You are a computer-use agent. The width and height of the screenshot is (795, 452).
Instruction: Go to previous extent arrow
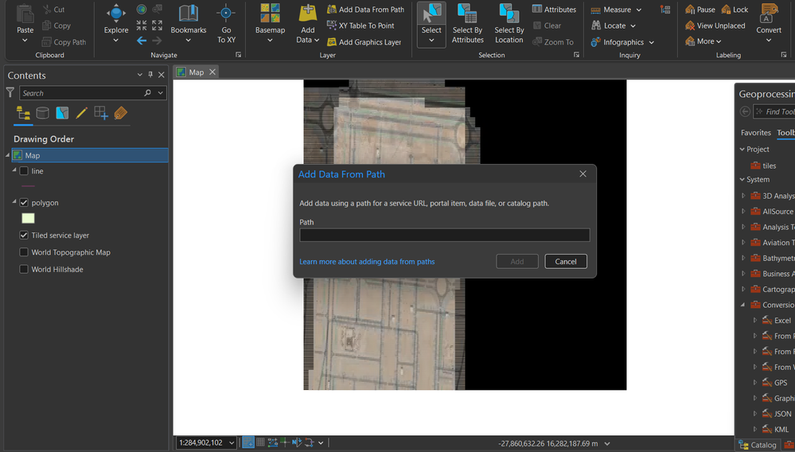(141, 41)
